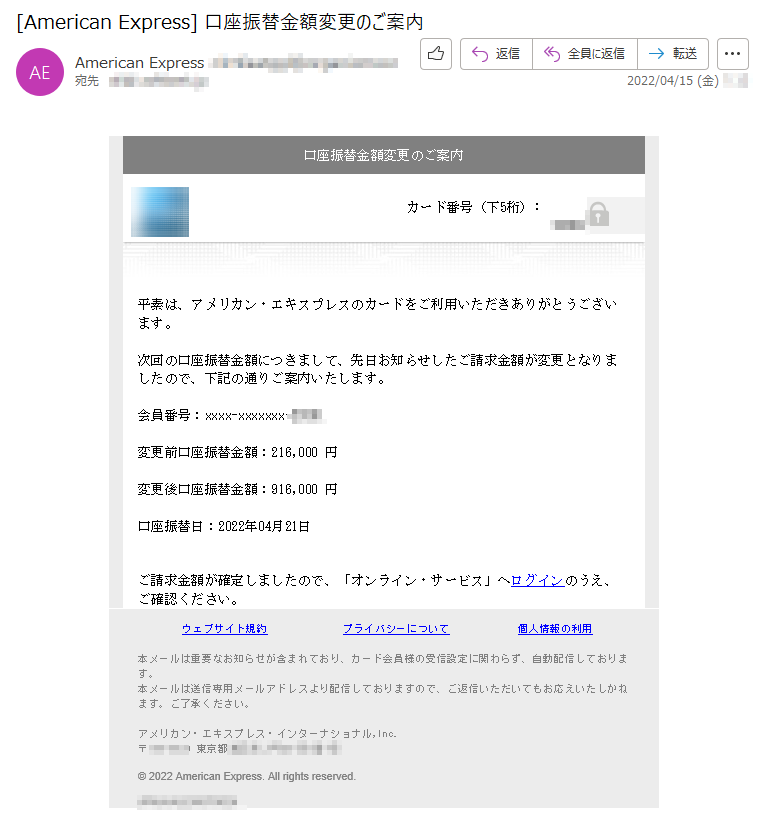Click アメリカン・エキスプレス・インターナショナル, Inc. text
This screenshot has width=757, height=822.
click(267, 733)
